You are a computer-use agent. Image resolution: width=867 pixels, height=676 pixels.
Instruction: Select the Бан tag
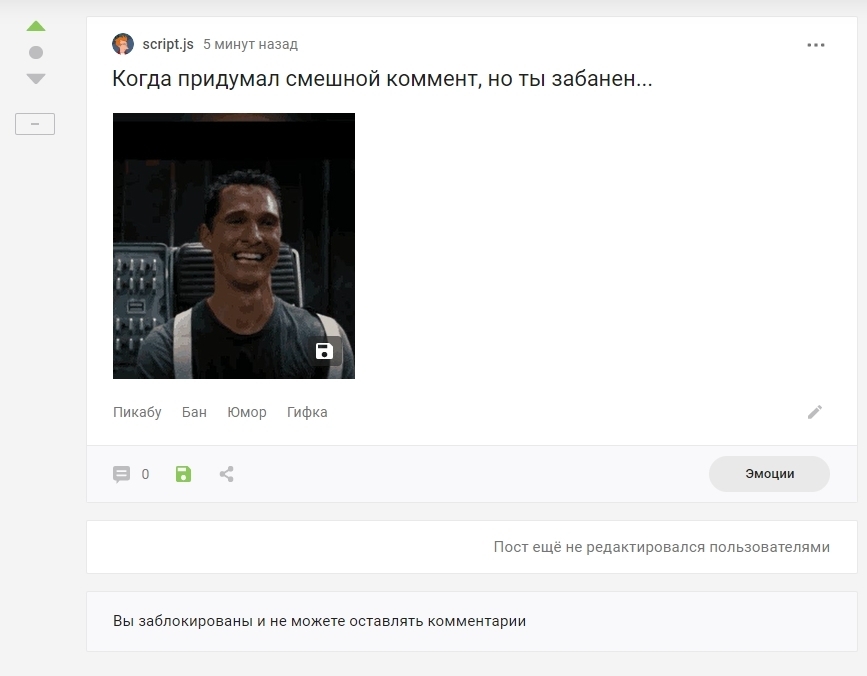[x=194, y=412]
